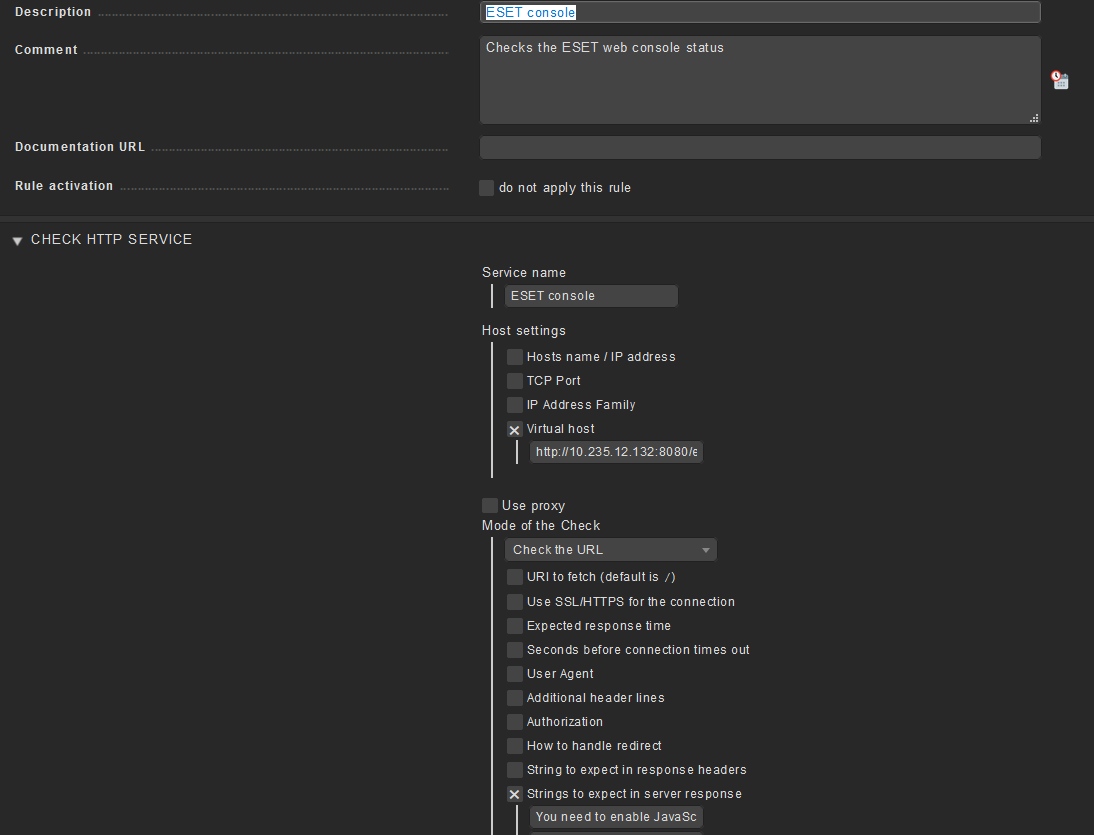
Task: Tick the User Agent checkbox
Action: pyautogui.click(x=515, y=674)
